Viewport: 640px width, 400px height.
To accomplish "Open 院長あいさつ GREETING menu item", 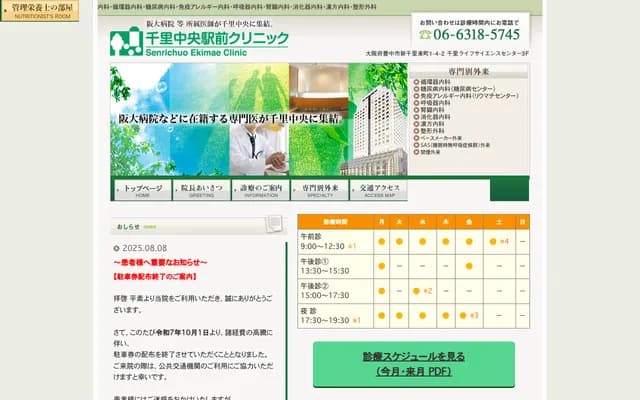I will (x=202, y=190).
